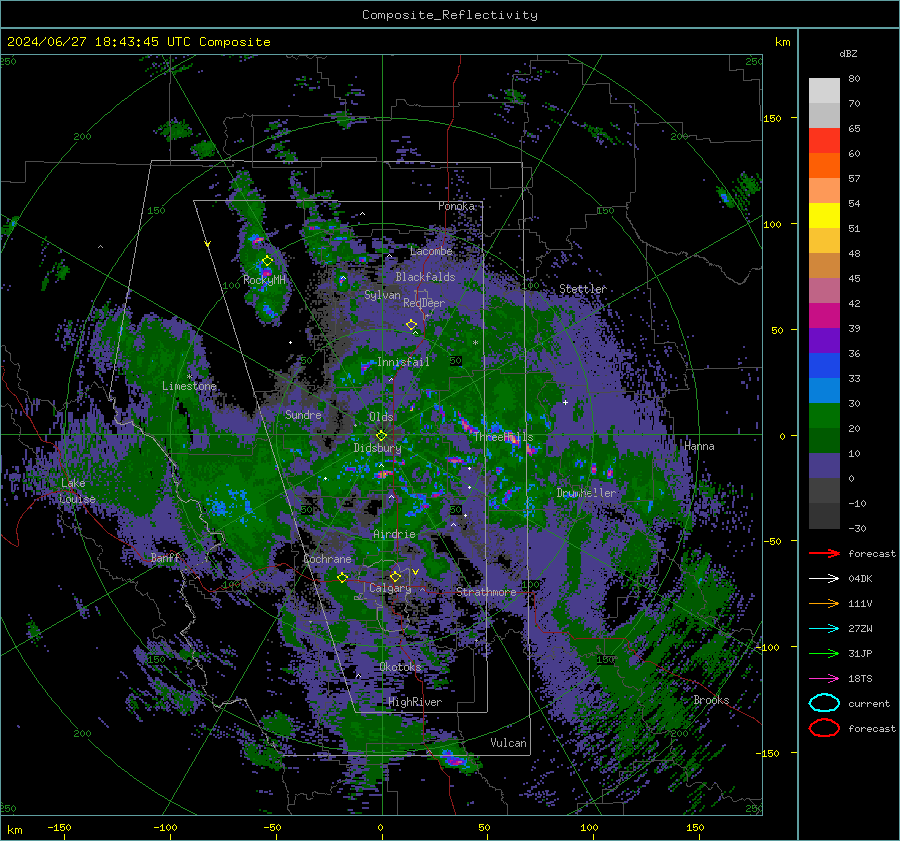Click the Cochrane label

(x=327, y=559)
